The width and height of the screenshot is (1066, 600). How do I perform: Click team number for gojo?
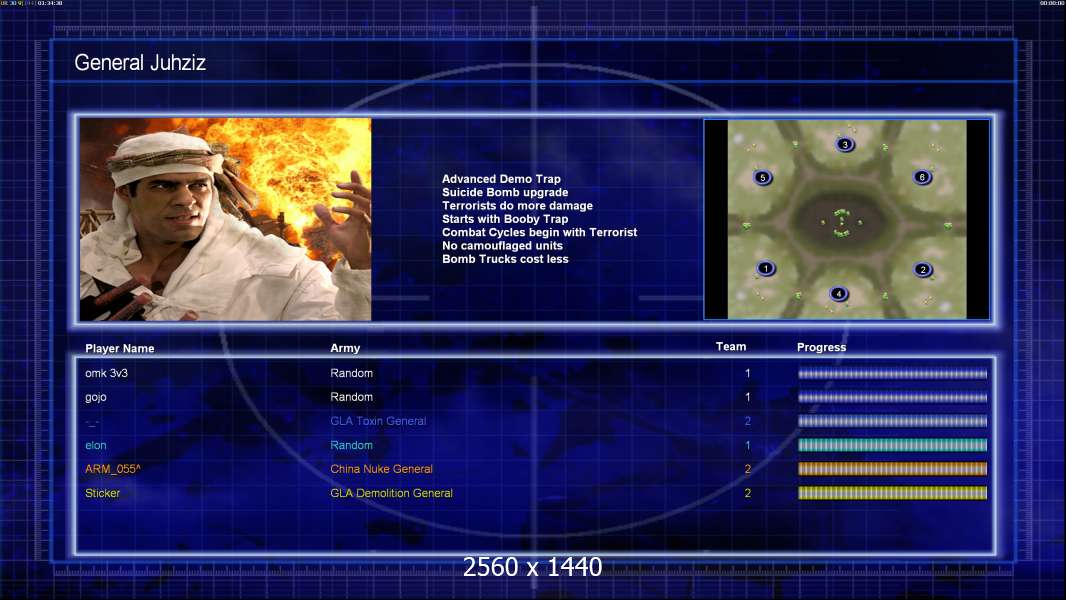pos(748,397)
